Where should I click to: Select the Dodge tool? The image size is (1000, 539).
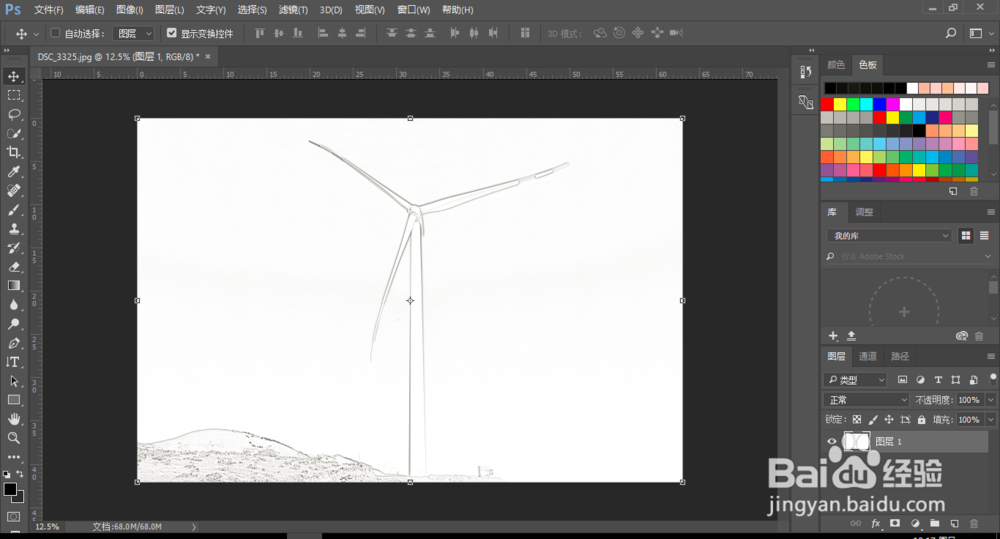point(13,324)
